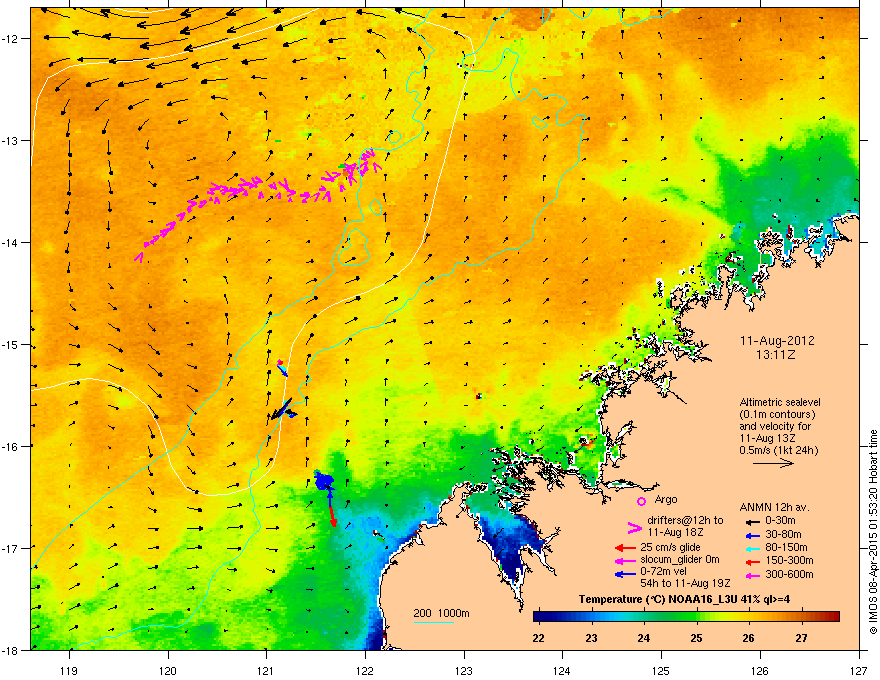Click the blue 0-72m vel legend arrow
The width and height of the screenshot is (880, 680).
(x=625, y=574)
